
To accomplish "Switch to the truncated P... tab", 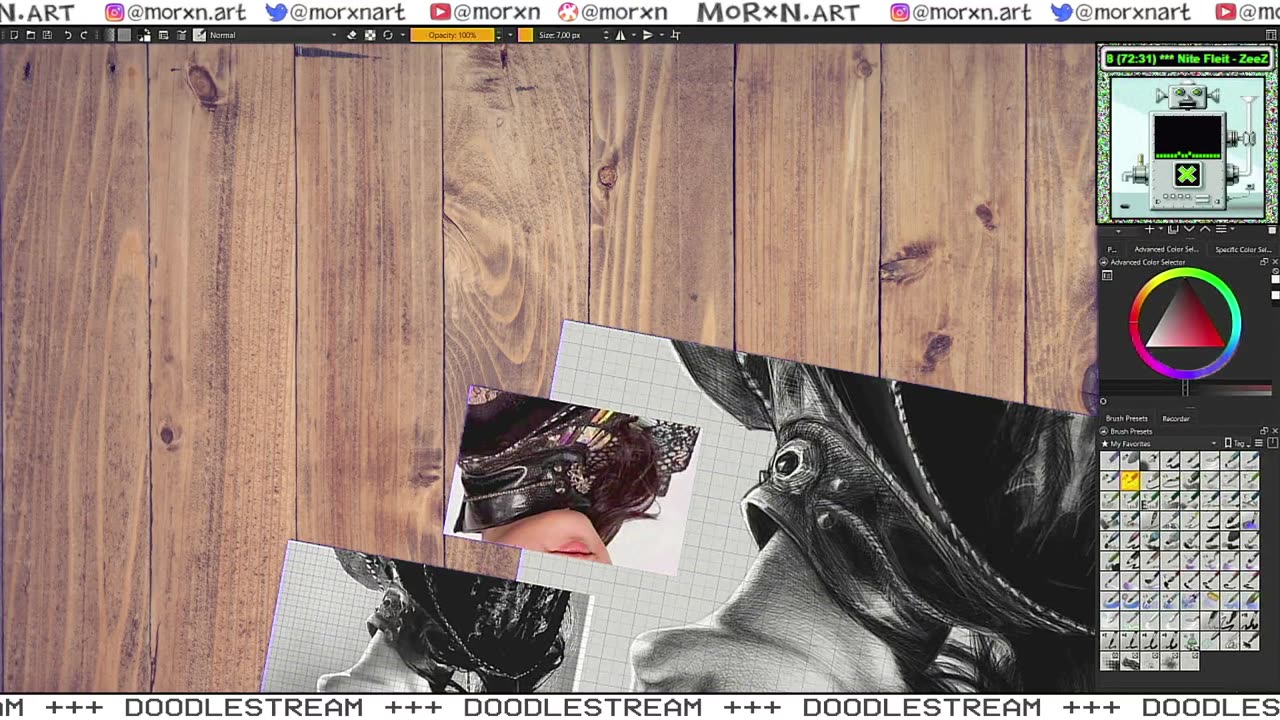I will pos(1112,249).
